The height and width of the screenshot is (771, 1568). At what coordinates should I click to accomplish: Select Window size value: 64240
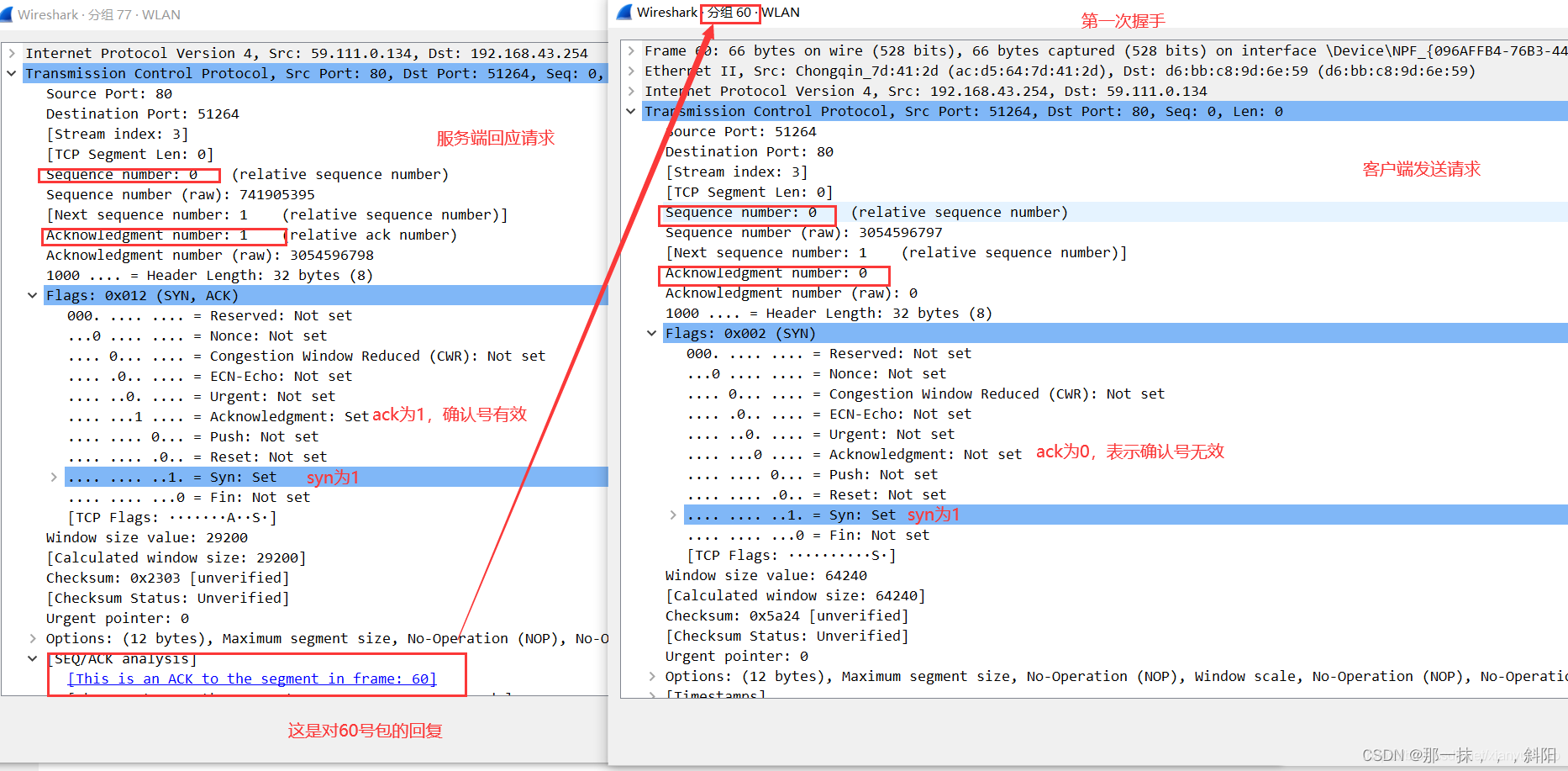(766, 575)
